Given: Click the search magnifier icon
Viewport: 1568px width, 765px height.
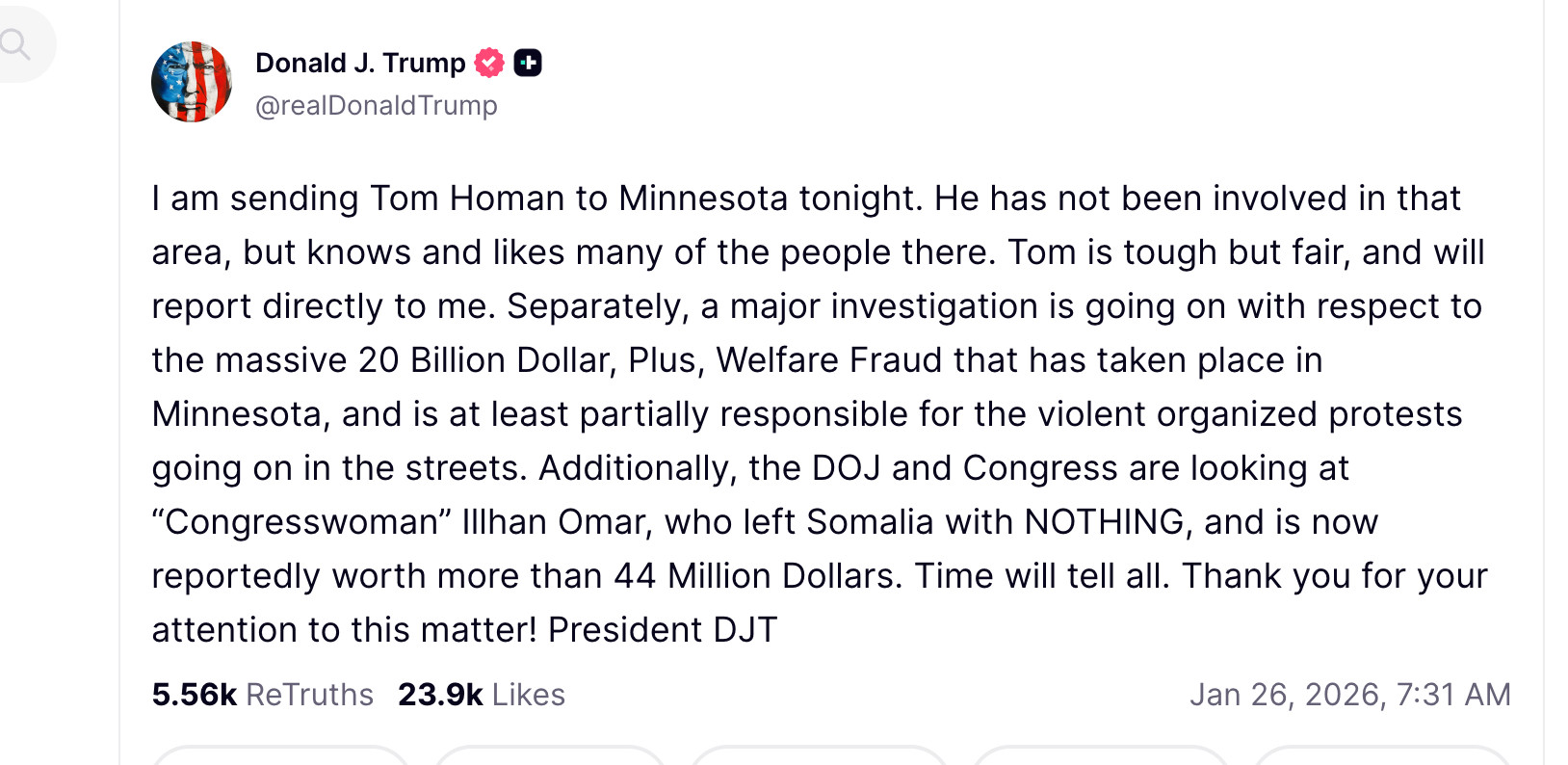Looking at the screenshot, I should click(14, 44).
